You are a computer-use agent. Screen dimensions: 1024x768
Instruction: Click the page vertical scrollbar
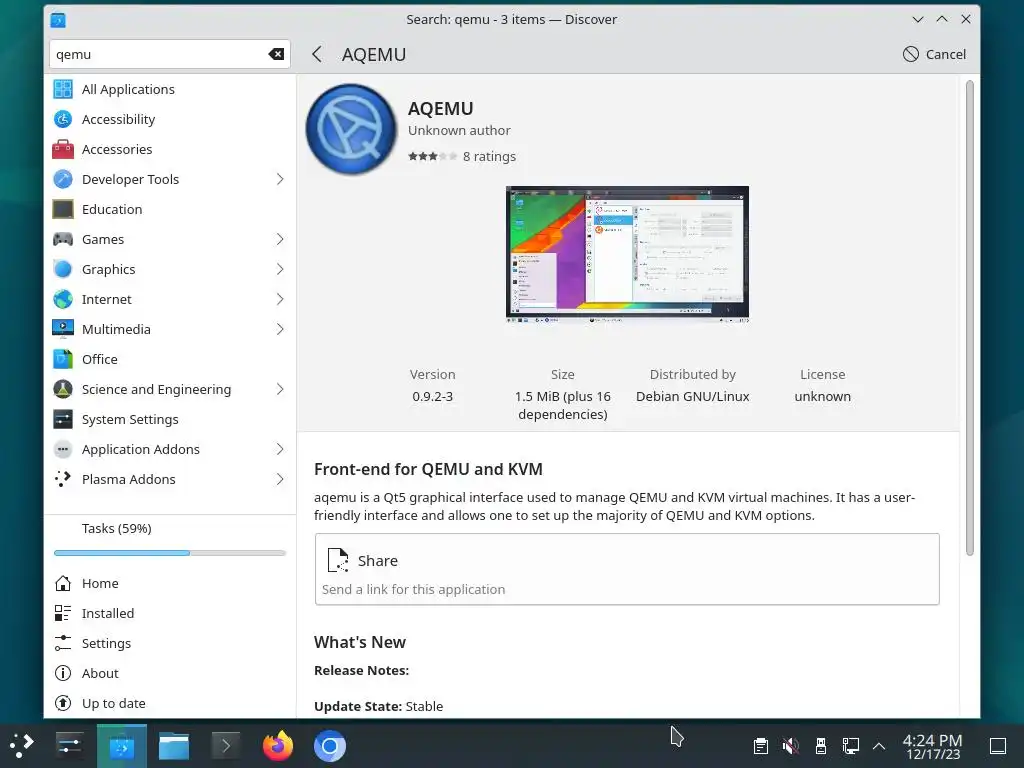click(970, 318)
